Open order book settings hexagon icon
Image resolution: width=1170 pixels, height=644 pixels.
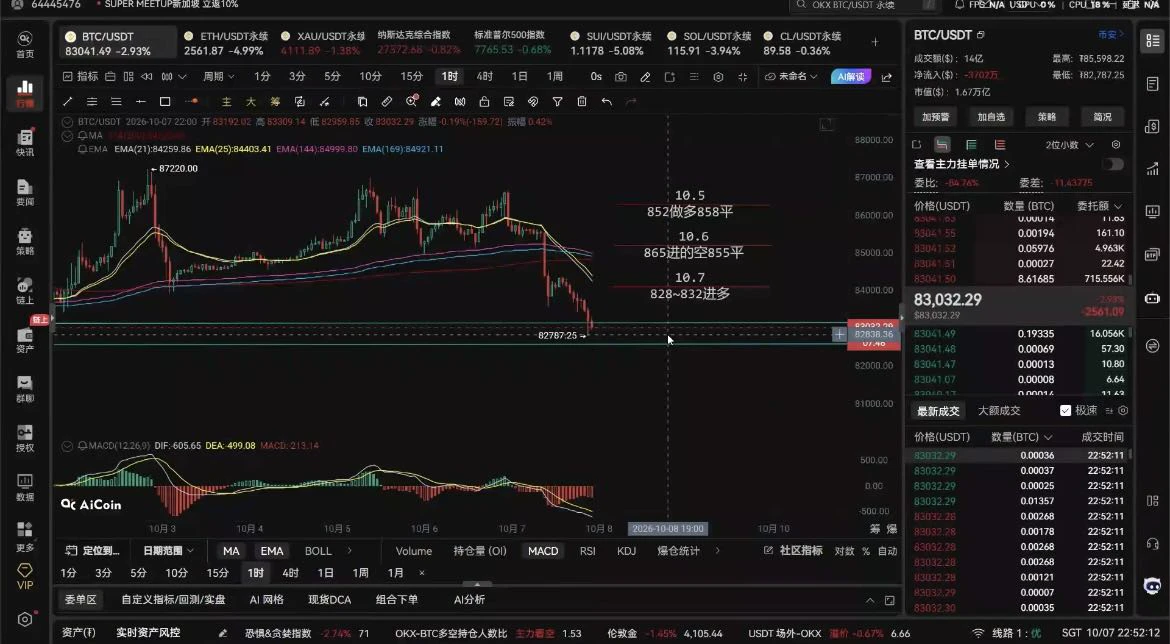(1116, 145)
